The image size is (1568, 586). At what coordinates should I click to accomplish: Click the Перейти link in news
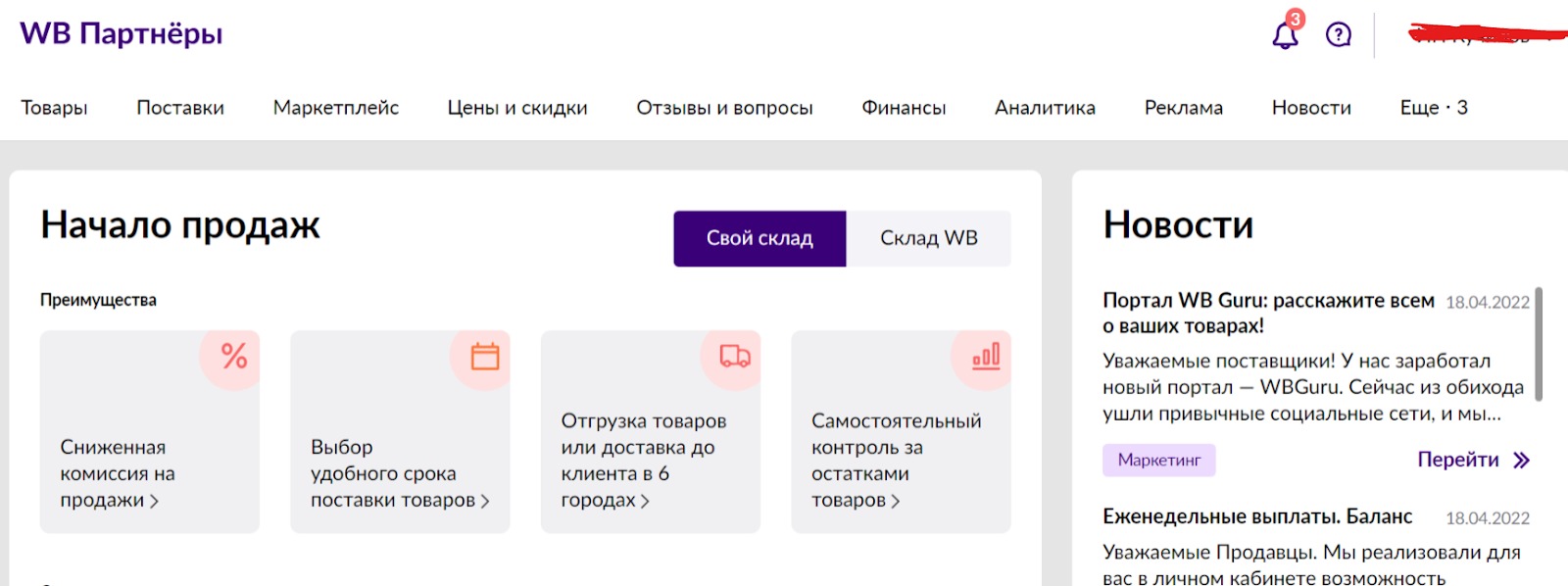[1458, 460]
